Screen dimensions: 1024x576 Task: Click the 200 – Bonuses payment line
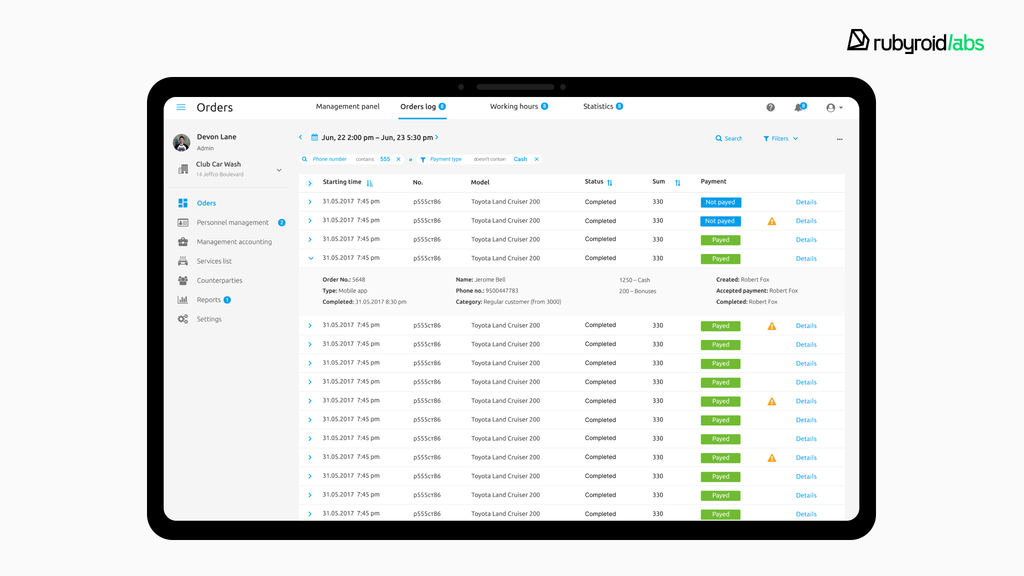(637, 291)
